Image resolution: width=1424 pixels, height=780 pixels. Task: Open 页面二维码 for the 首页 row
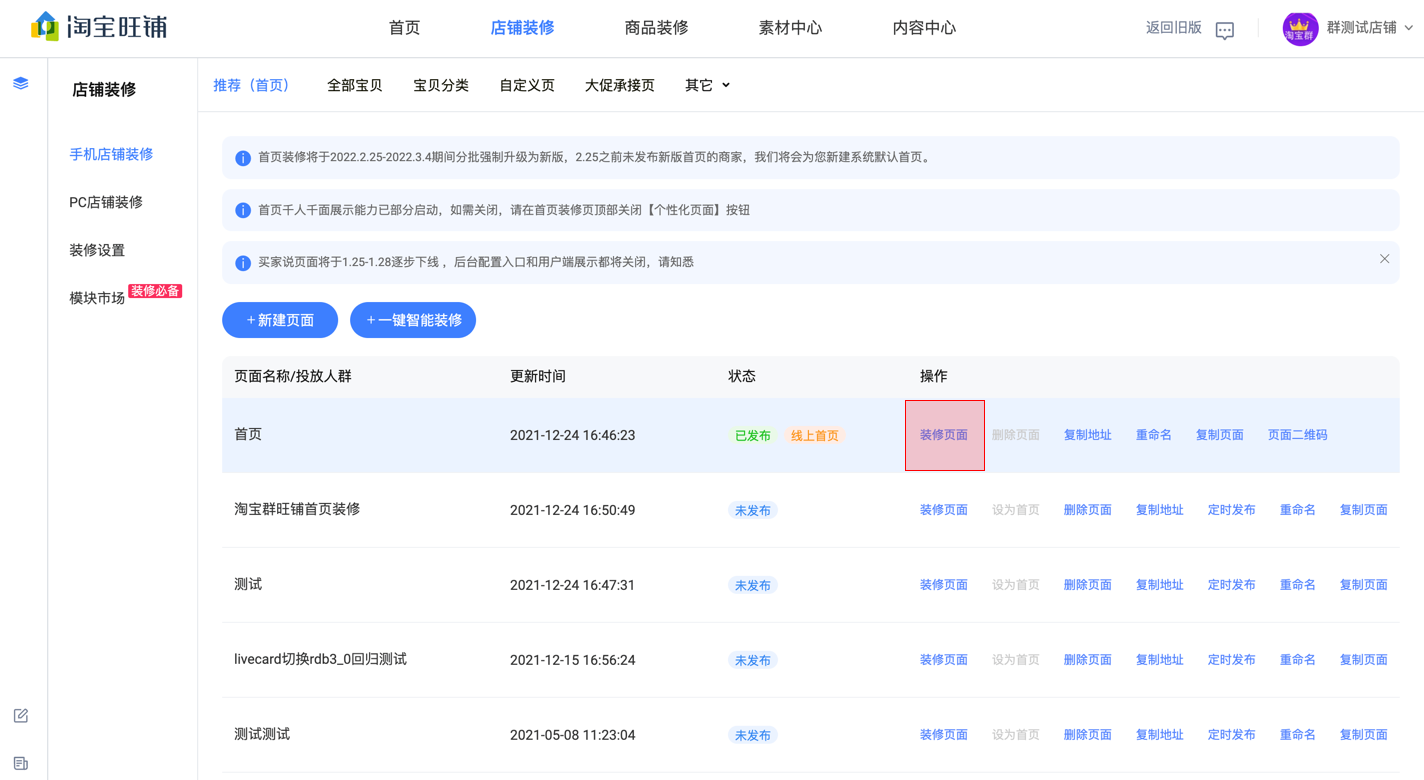pyautogui.click(x=1298, y=435)
